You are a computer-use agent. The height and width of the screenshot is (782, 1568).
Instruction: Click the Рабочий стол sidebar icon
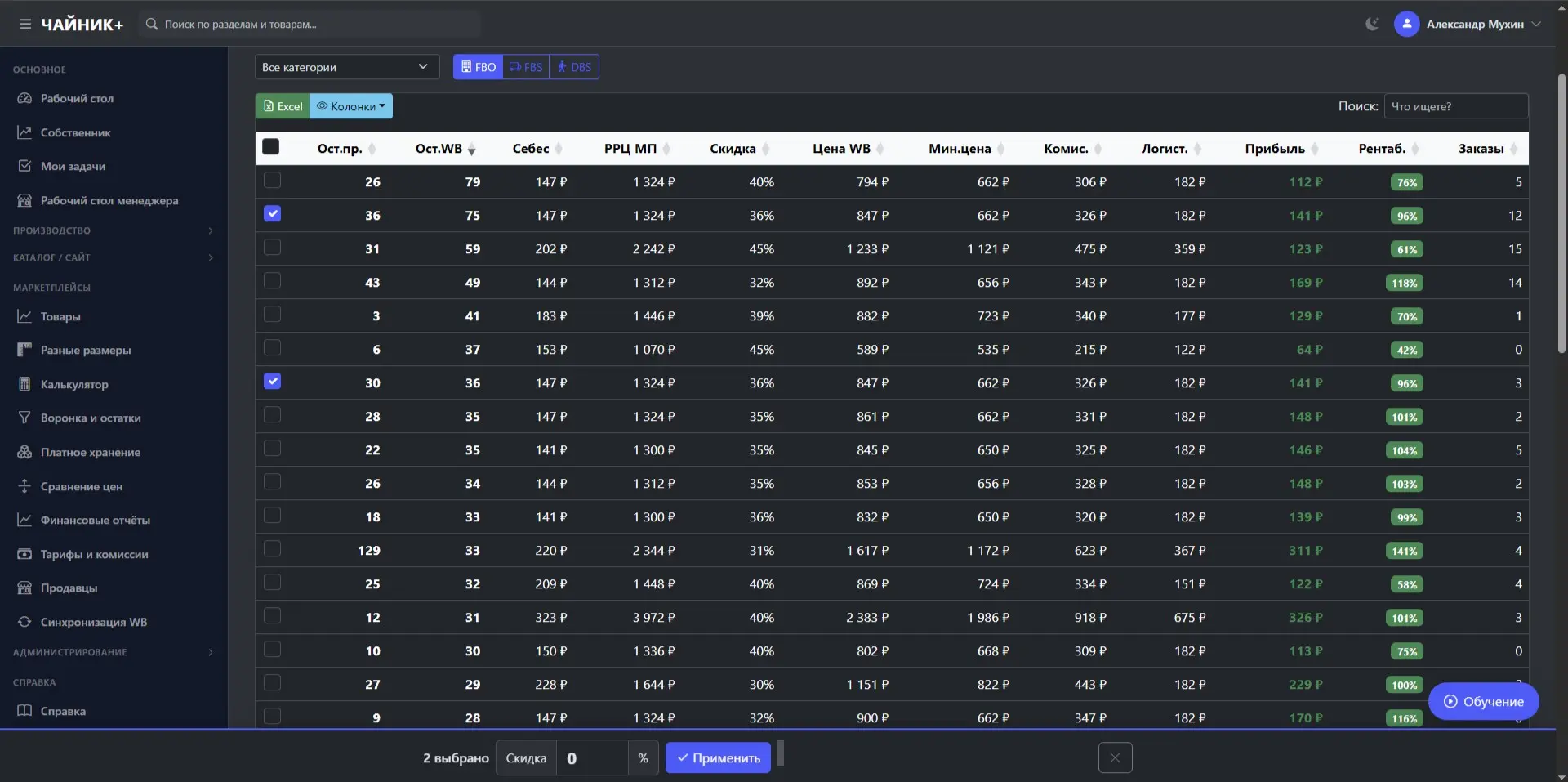pos(24,98)
